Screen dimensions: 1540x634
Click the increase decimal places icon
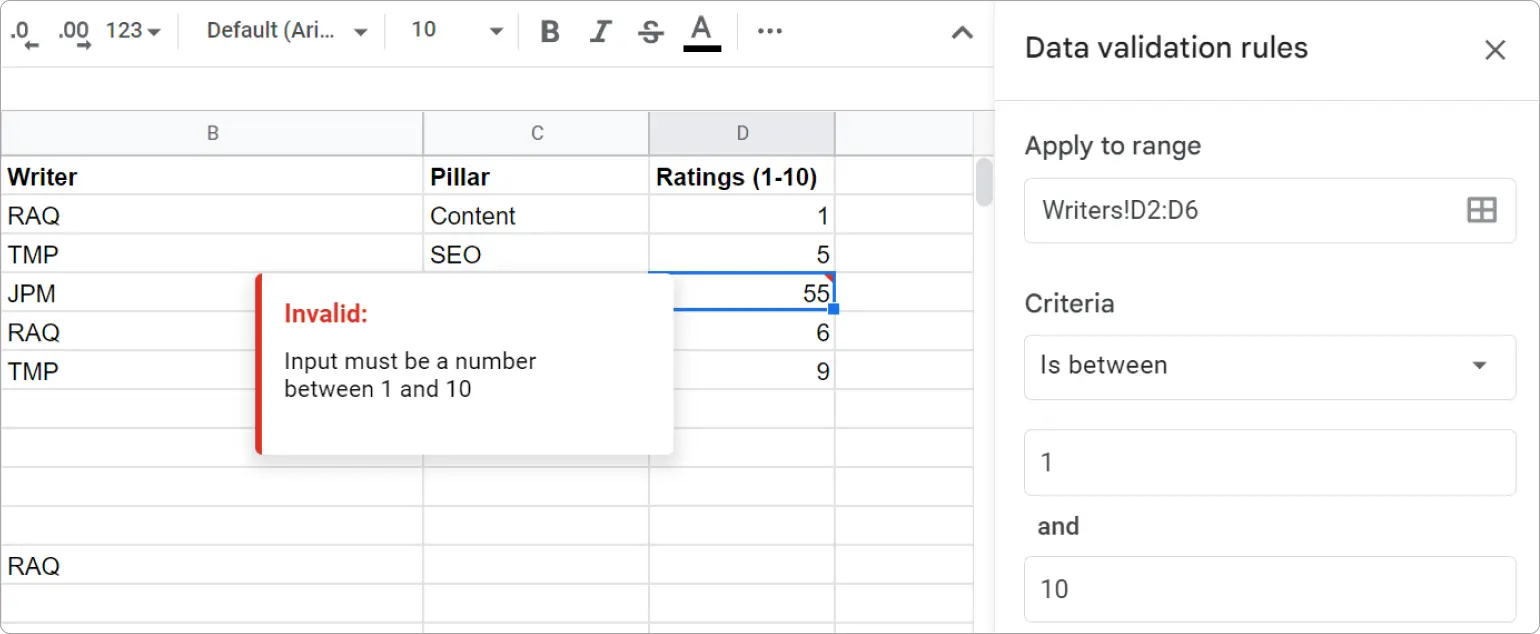(x=70, y=31)
